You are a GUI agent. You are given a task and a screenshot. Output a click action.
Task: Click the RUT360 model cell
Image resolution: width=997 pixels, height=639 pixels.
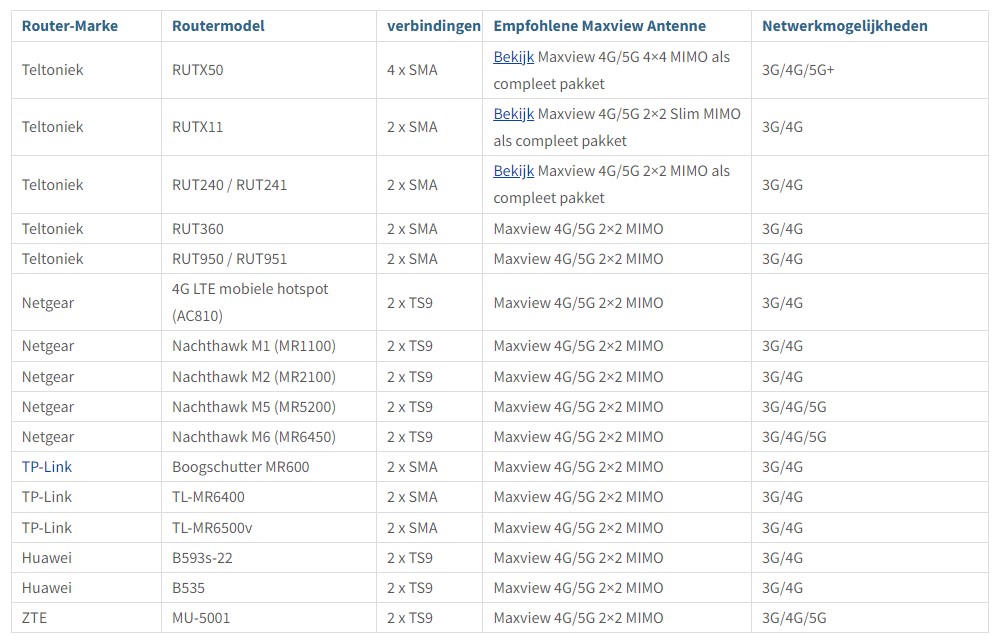pos(198,229)
